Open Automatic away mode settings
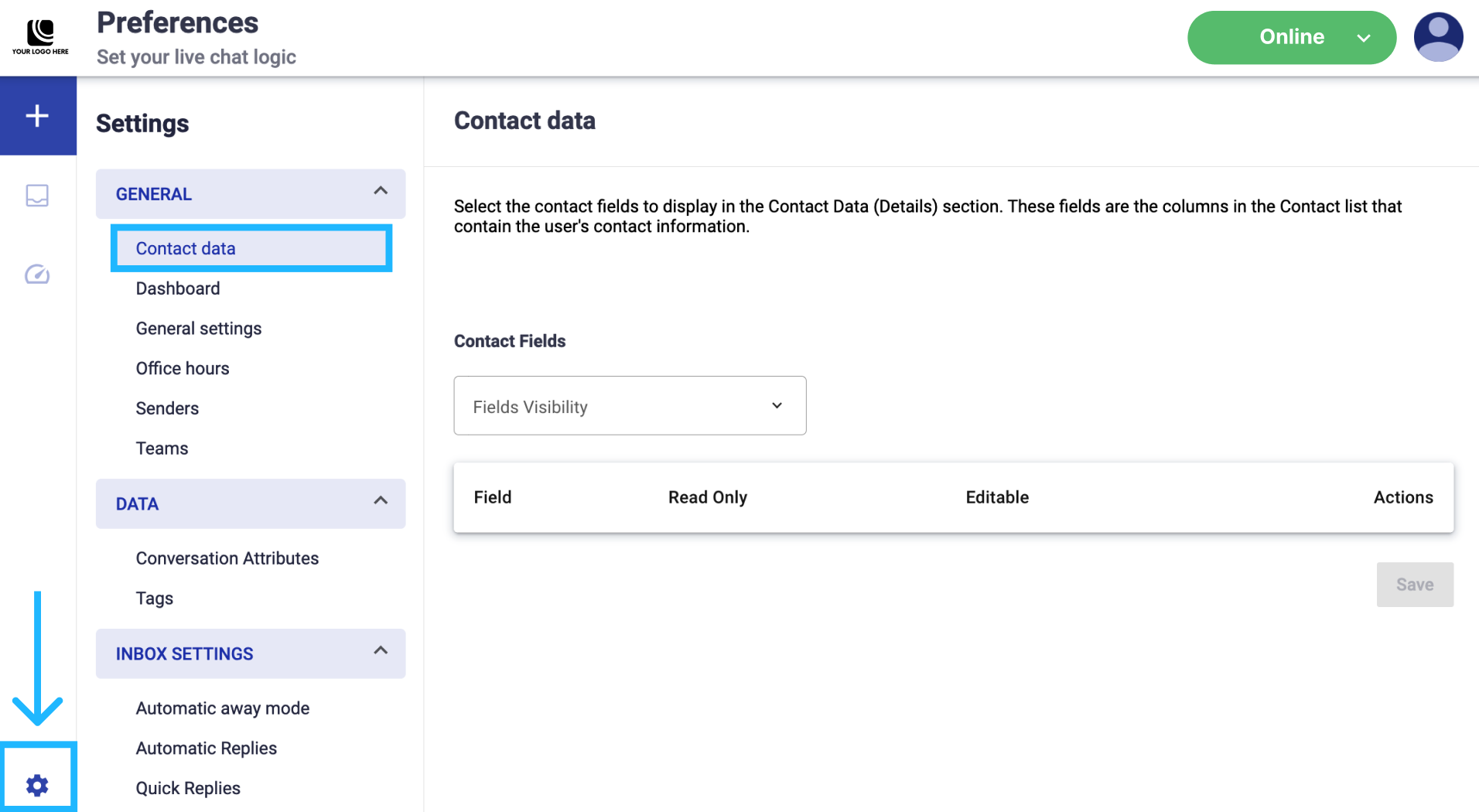The image size is (1479, 812). [x=222, y=708]
